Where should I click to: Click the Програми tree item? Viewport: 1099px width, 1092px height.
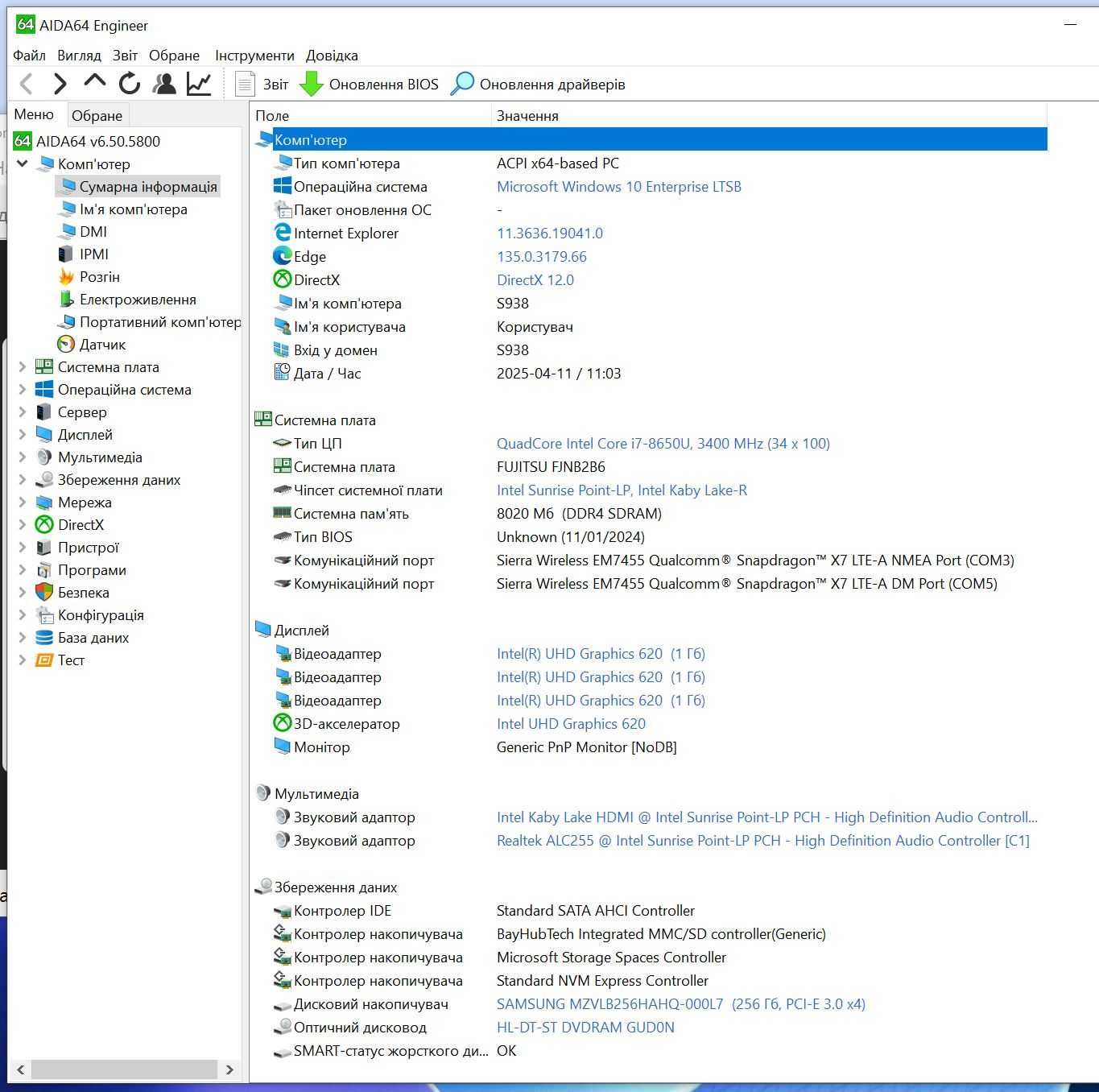81,569
